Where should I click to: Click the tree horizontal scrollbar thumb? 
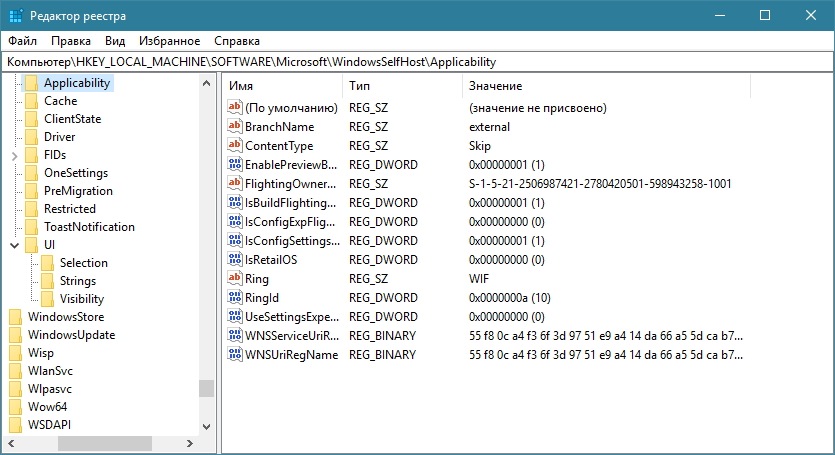click(x=105, y=443)
